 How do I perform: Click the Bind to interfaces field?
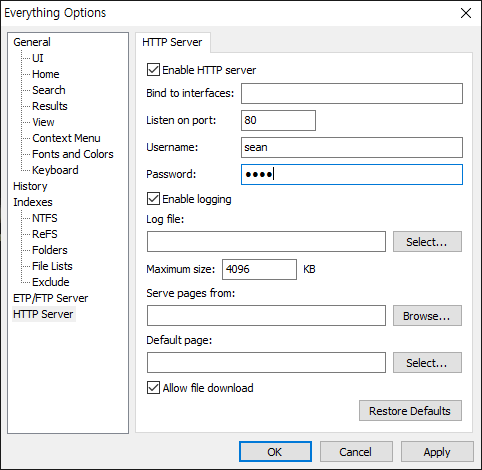(352, 93)
